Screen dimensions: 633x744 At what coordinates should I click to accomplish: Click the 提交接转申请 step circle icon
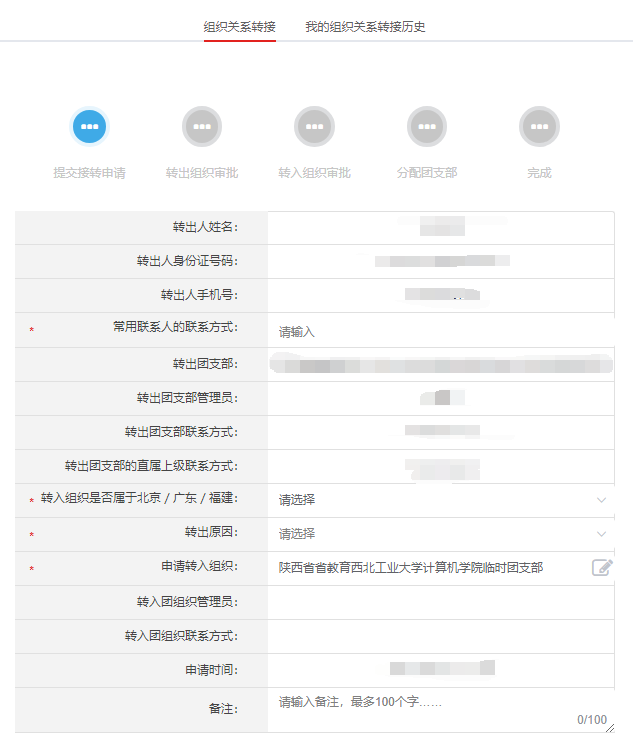[x=90, y=127]
